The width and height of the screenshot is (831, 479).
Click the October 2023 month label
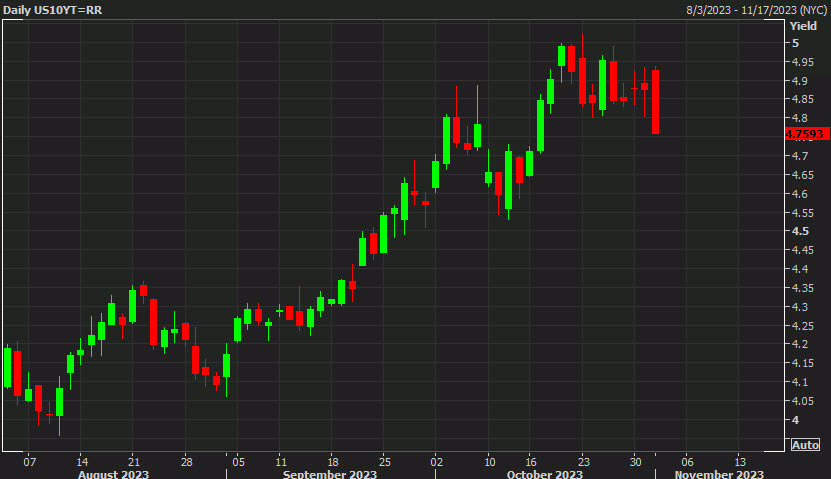(544, 474)
